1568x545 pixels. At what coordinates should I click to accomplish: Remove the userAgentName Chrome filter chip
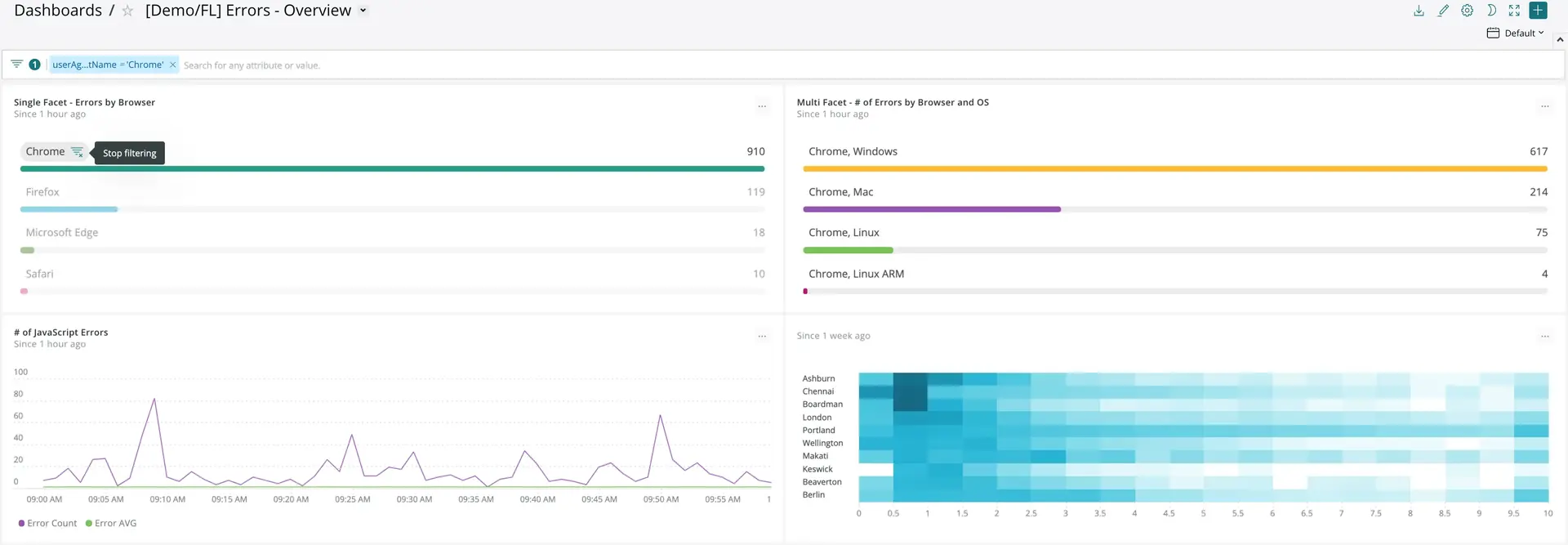[173, 65]
